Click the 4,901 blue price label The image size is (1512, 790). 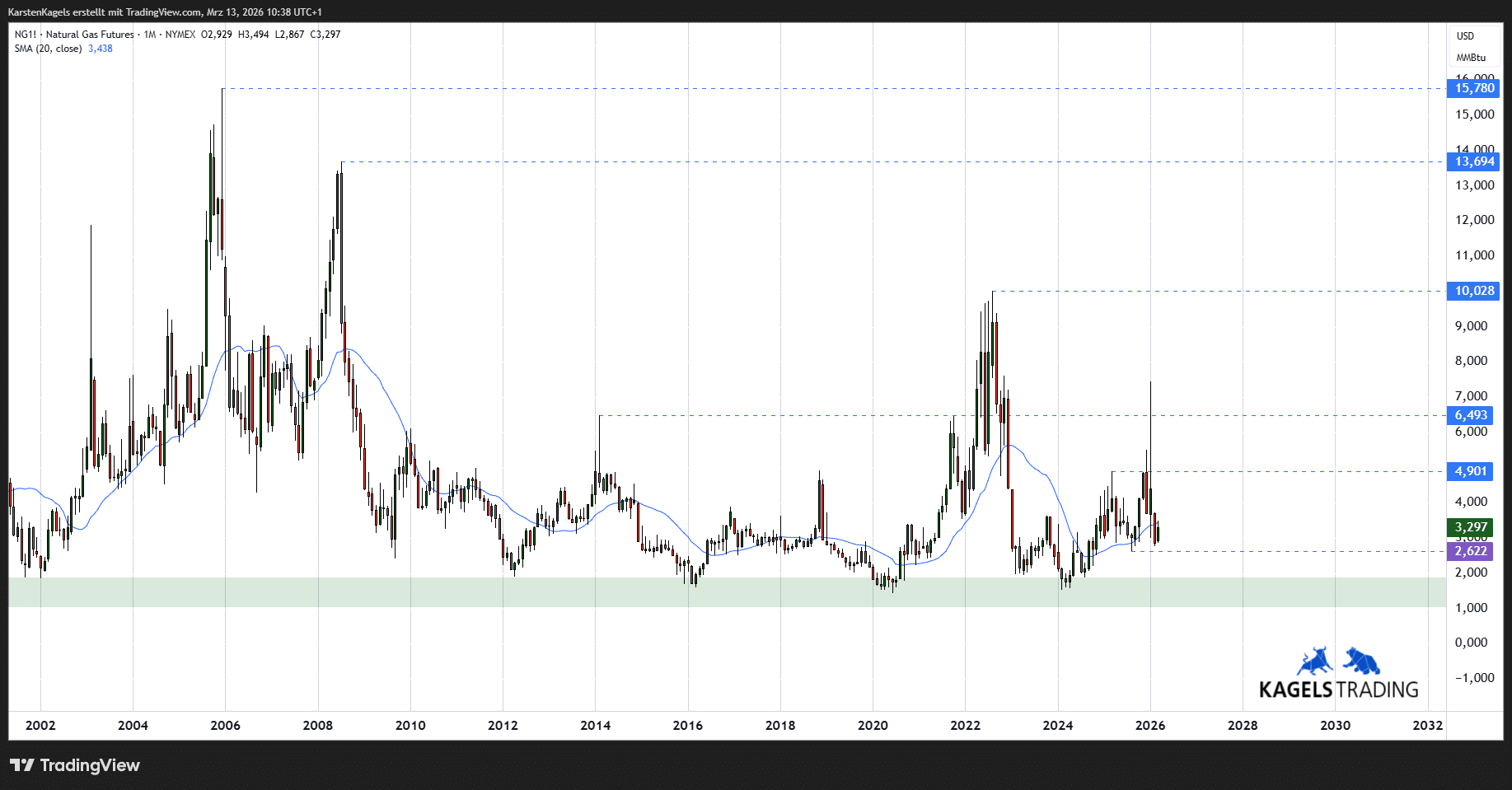1471,471
